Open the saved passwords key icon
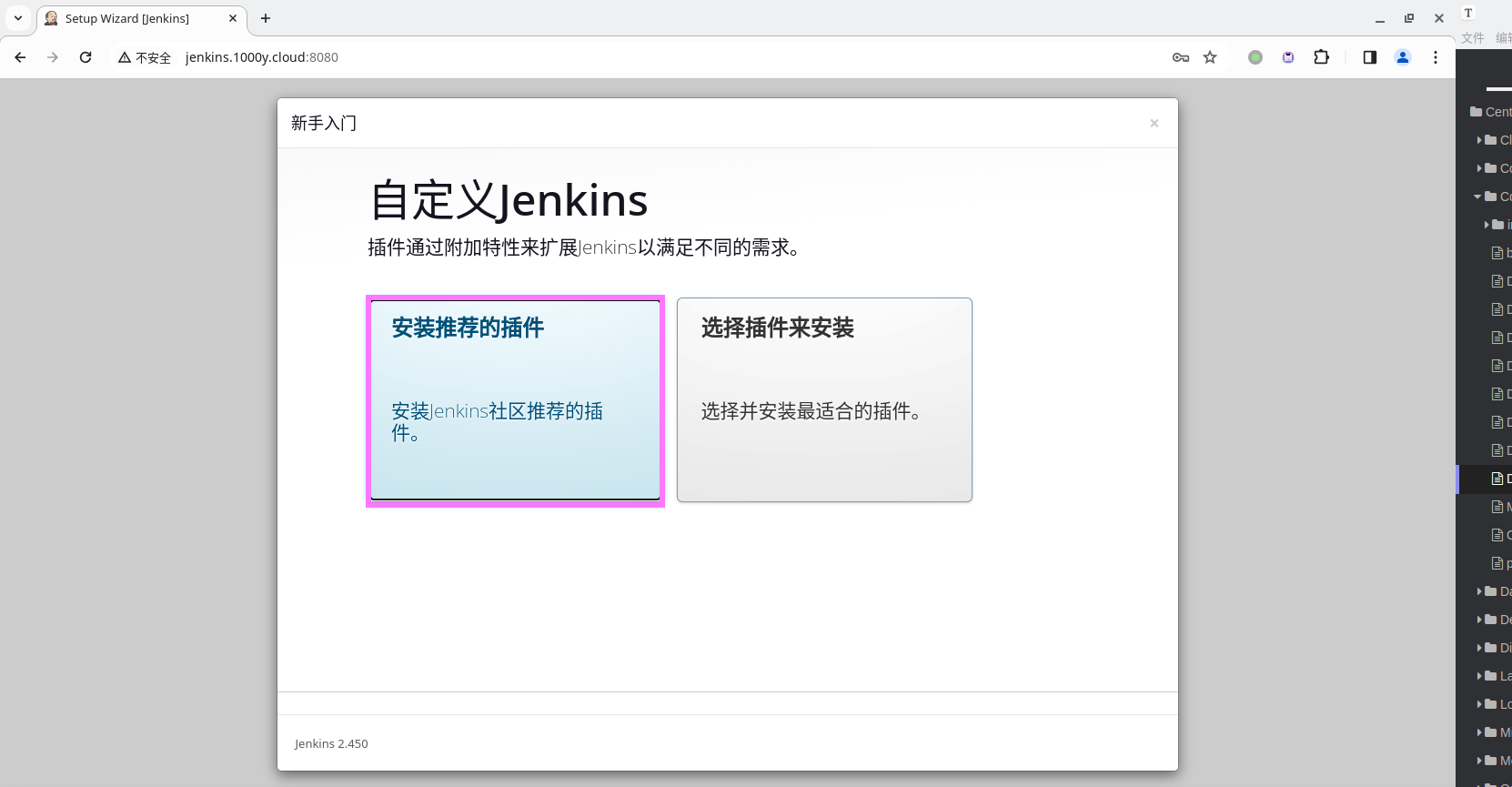The width and height of the screenshot is (1512, 787). click(x=1181, y=57)
